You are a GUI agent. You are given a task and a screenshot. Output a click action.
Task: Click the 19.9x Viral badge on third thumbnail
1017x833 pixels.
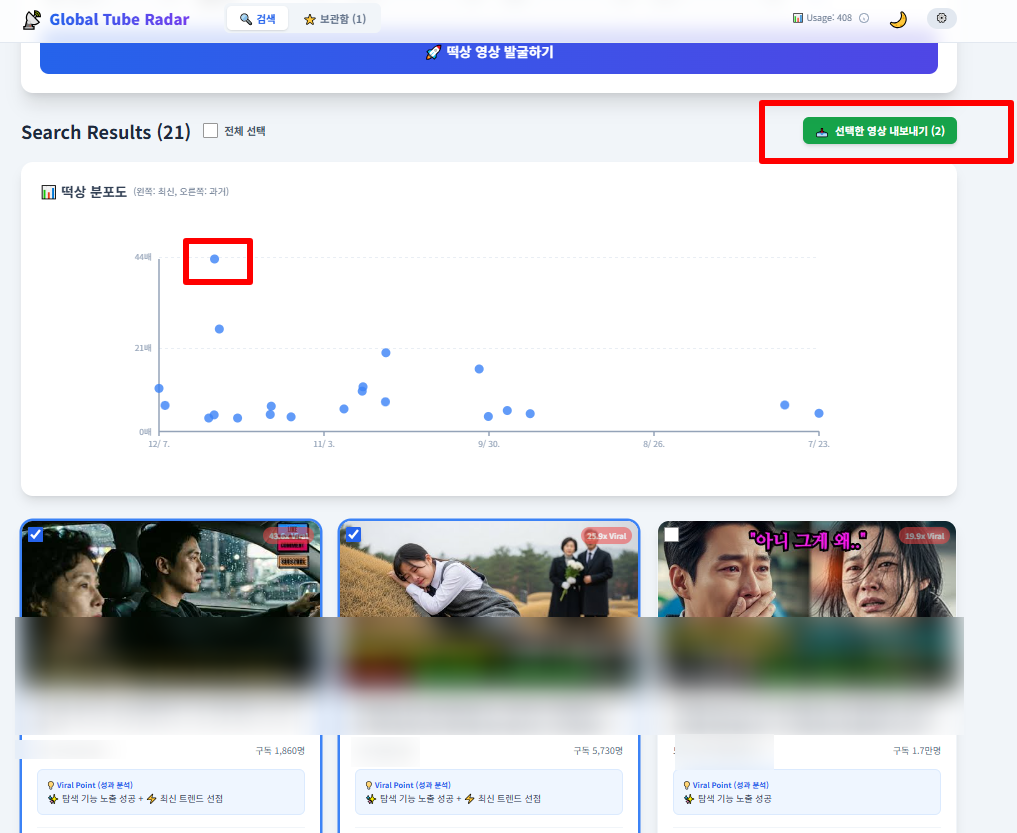coord(924,536)
